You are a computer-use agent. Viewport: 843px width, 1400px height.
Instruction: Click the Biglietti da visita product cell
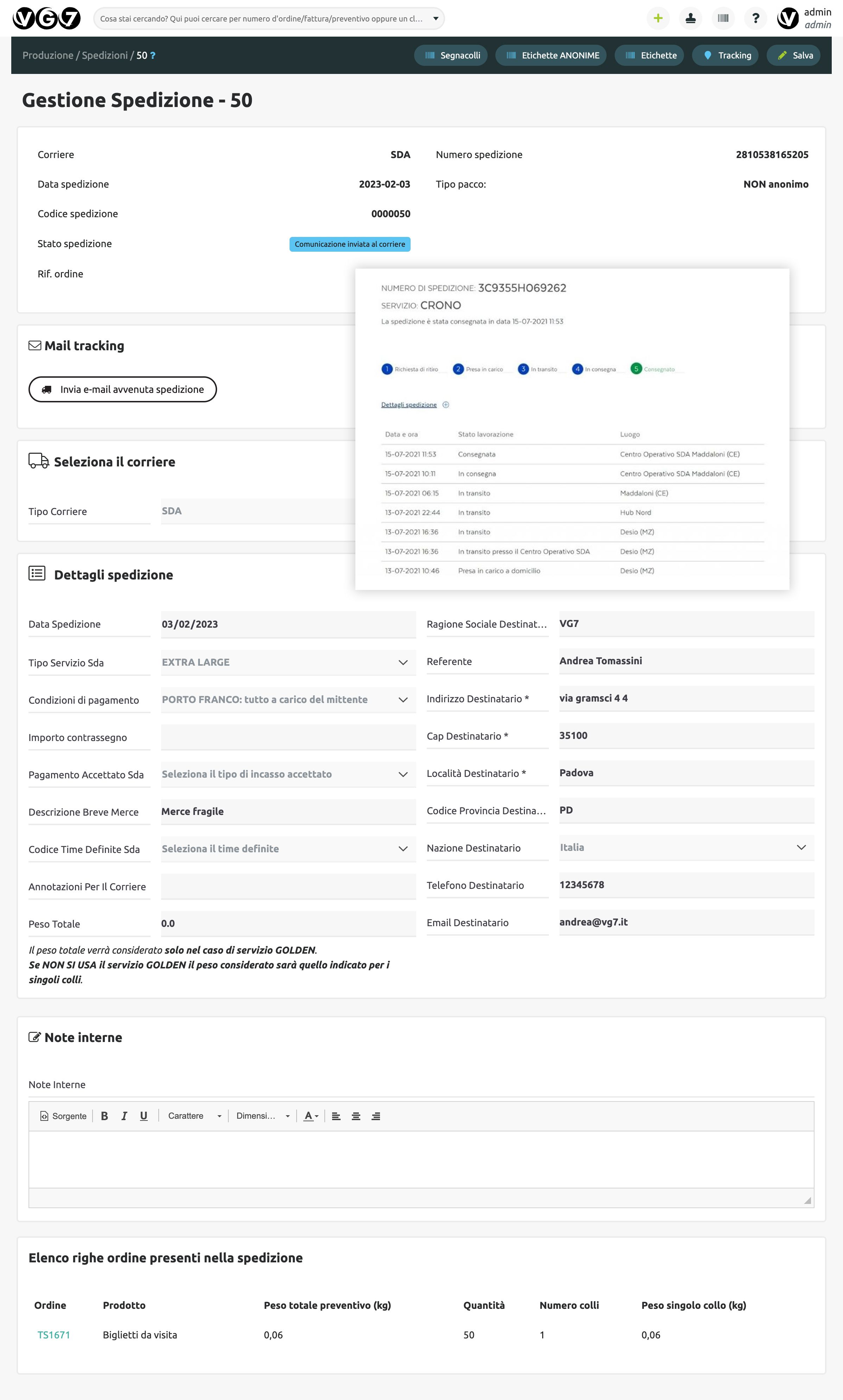point(140,1335)
